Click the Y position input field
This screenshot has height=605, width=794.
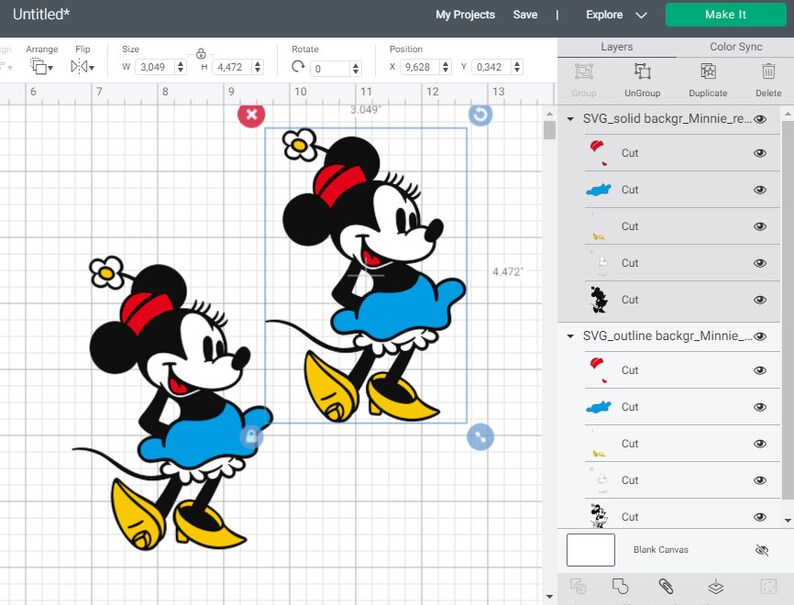[x=492, y=67]
